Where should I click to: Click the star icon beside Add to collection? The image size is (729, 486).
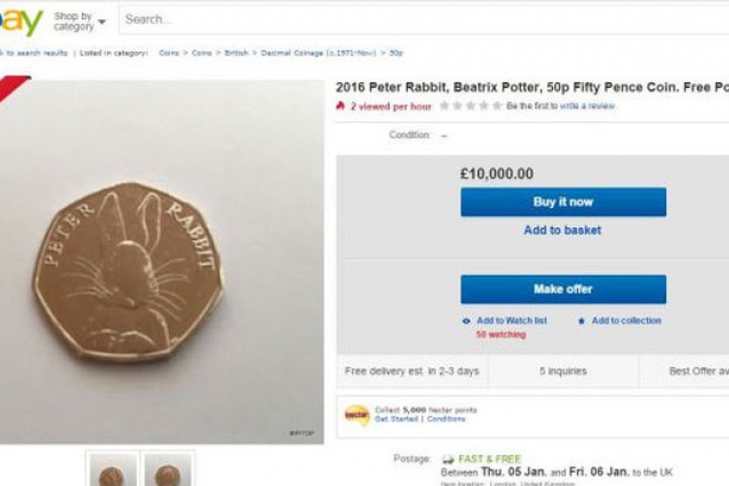[581, 321]
